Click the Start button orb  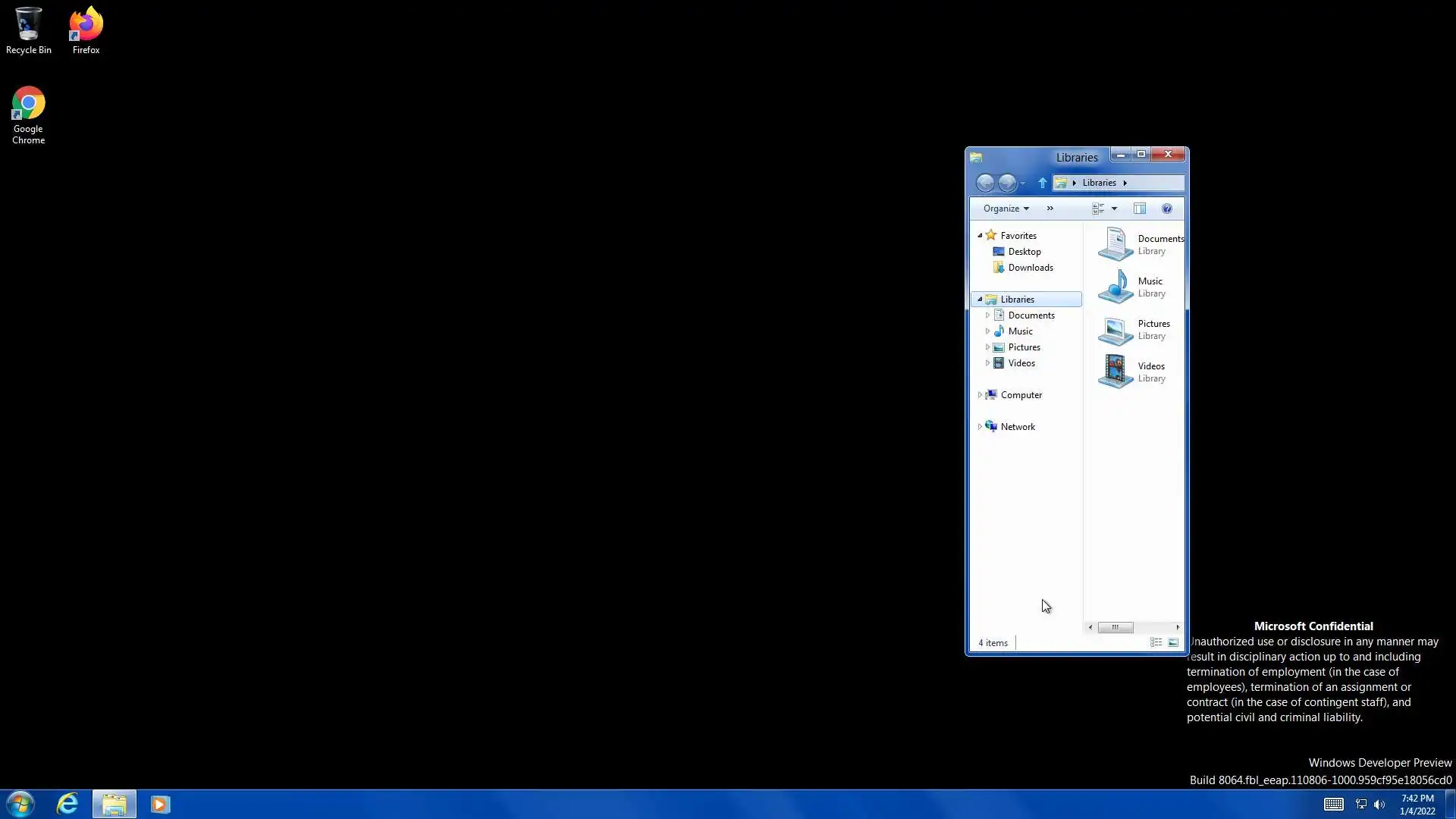(x=20, y=804)
